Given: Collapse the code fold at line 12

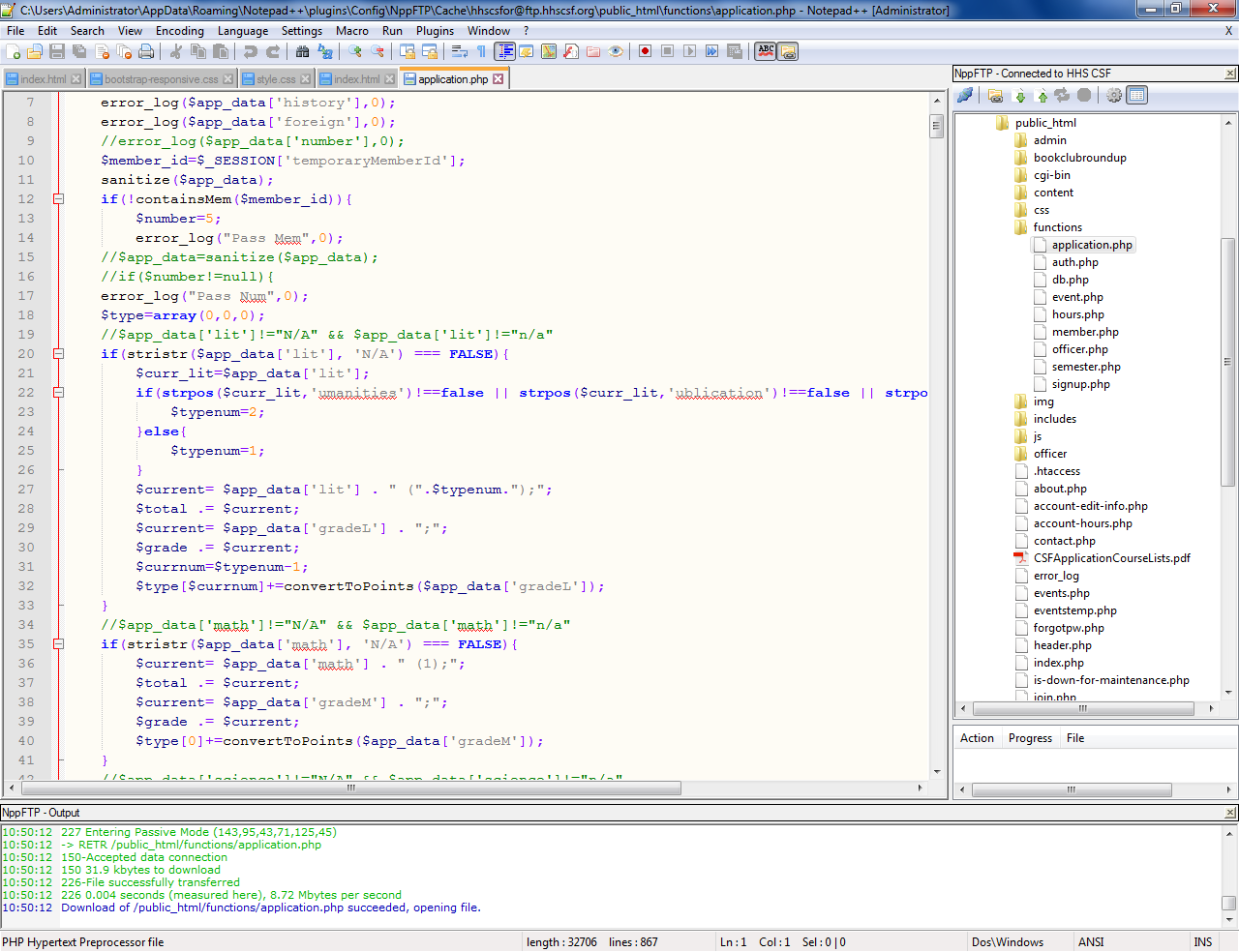Looking at the screenshot, I should click(x=58, y=199).
